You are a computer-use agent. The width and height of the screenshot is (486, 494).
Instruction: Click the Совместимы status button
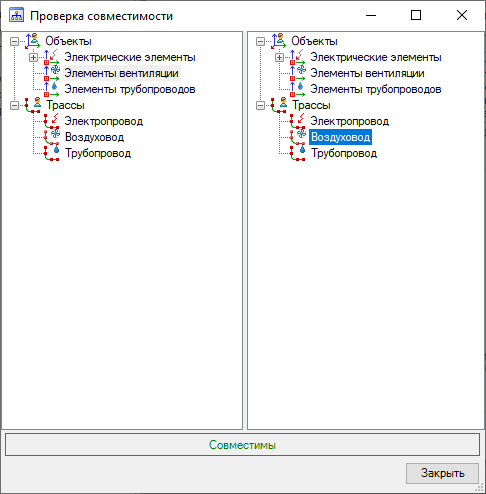point(242,445)
